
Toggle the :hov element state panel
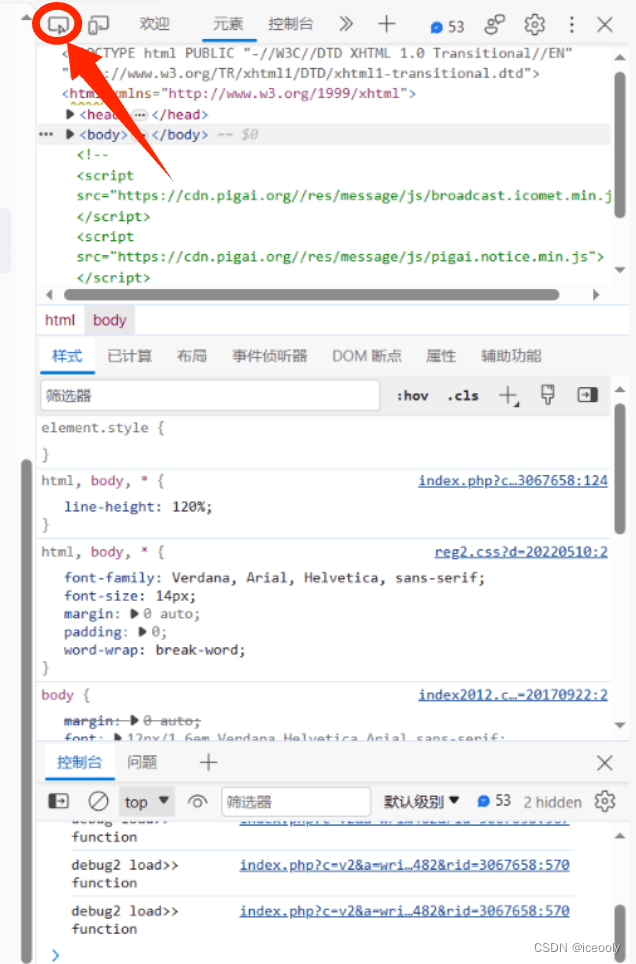pos(412,396)
